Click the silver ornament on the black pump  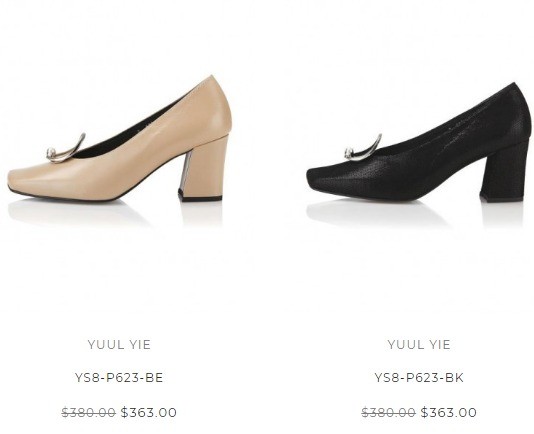point(363,149)
